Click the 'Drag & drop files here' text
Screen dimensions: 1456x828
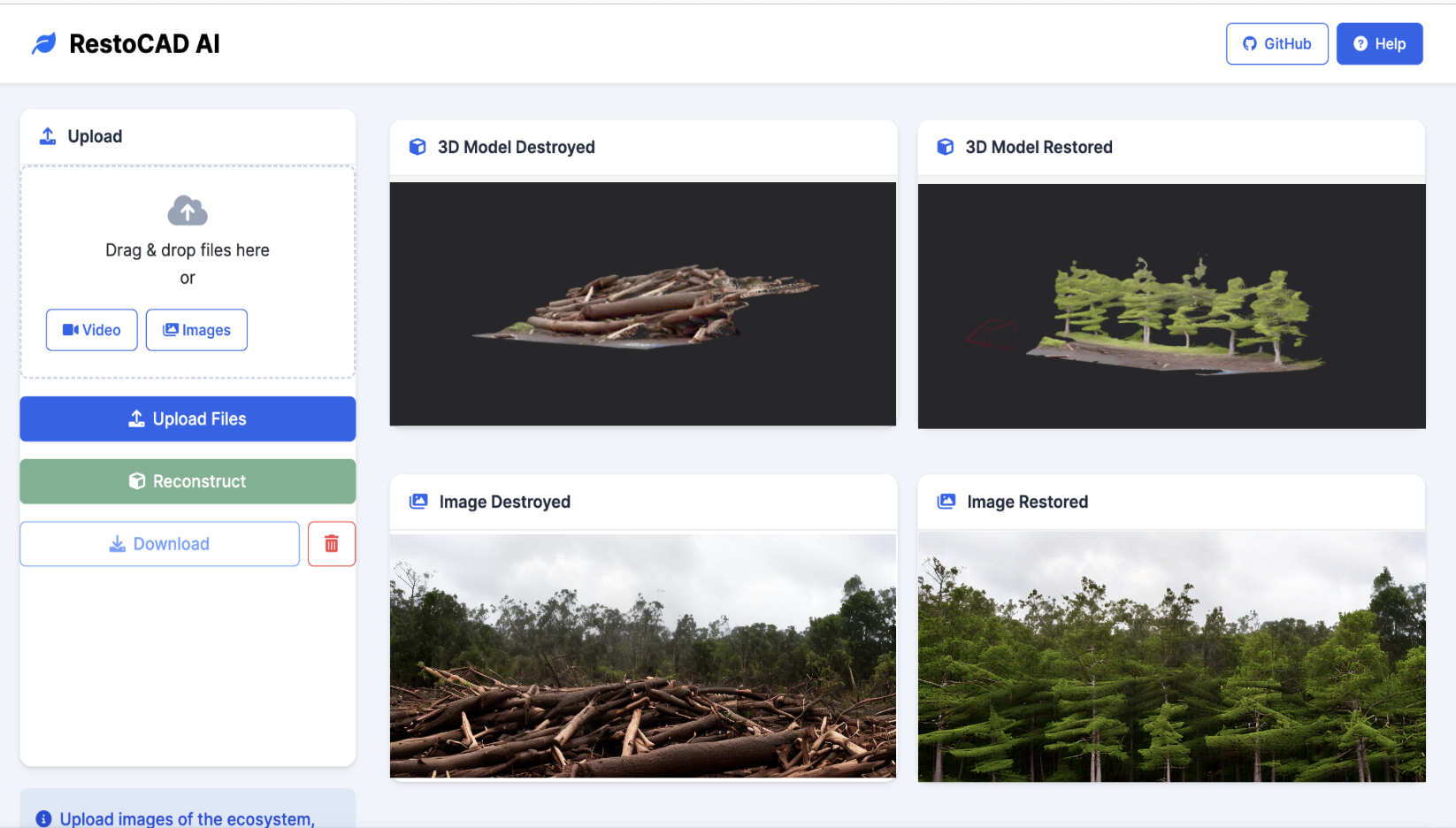[188, 250]
